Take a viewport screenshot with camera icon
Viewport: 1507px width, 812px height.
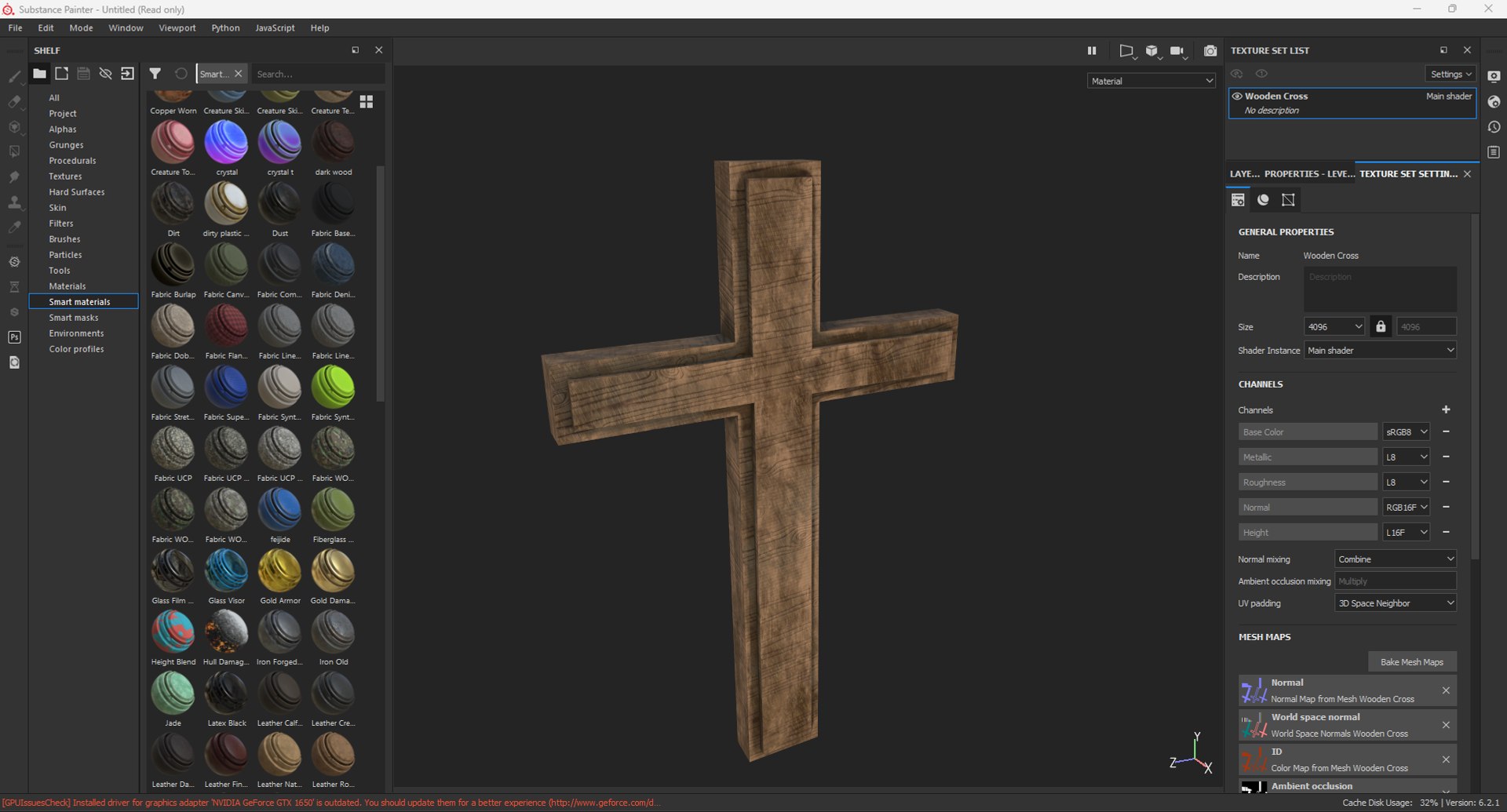point(1210,51)
